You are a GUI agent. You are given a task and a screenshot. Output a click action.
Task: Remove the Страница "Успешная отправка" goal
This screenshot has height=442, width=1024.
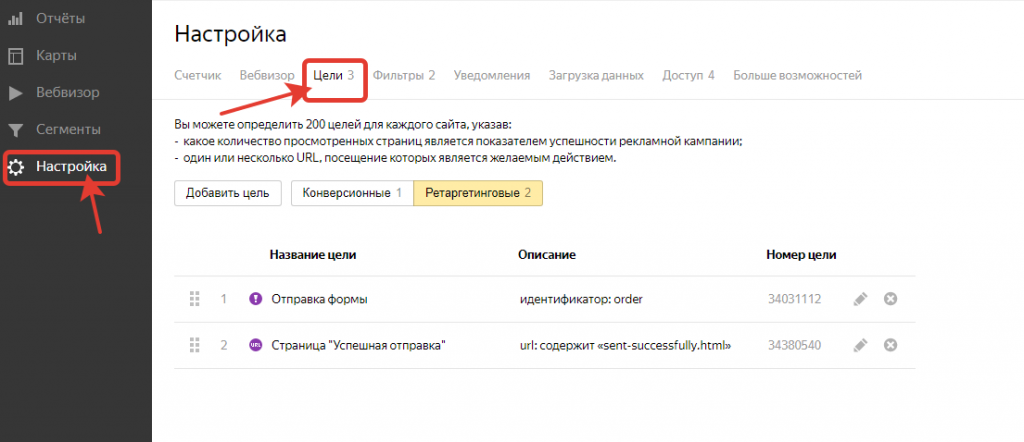pyautogui.click(x=890, y=345)
